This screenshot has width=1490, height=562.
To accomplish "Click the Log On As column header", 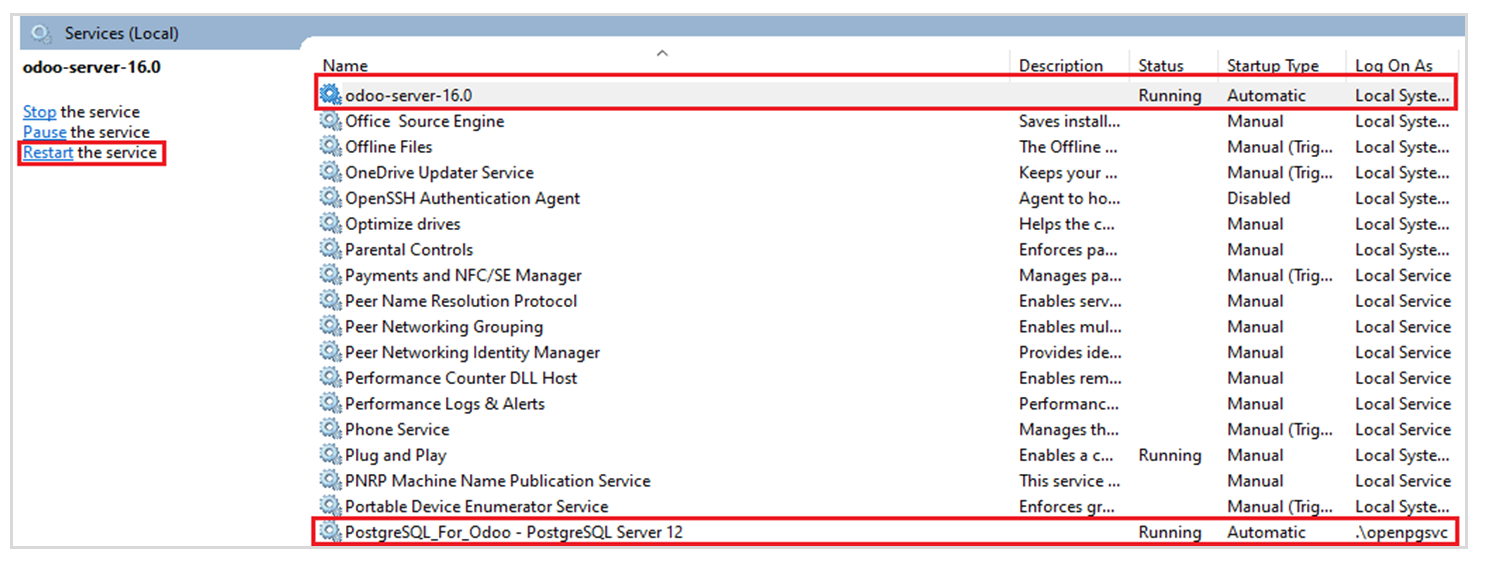I will [x=1393, y=66].
